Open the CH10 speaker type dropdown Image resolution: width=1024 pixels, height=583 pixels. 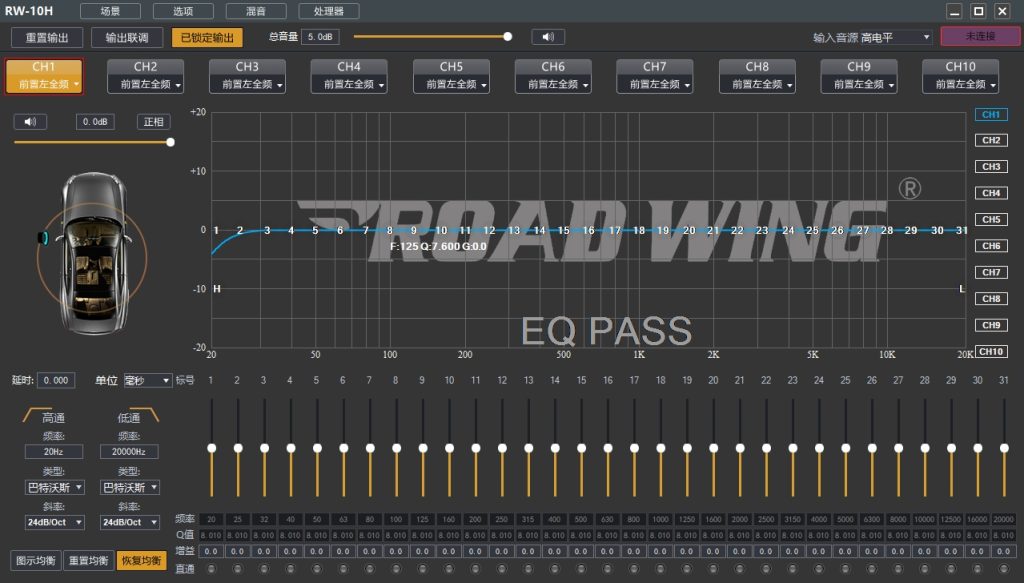click(x=960, y=84)
